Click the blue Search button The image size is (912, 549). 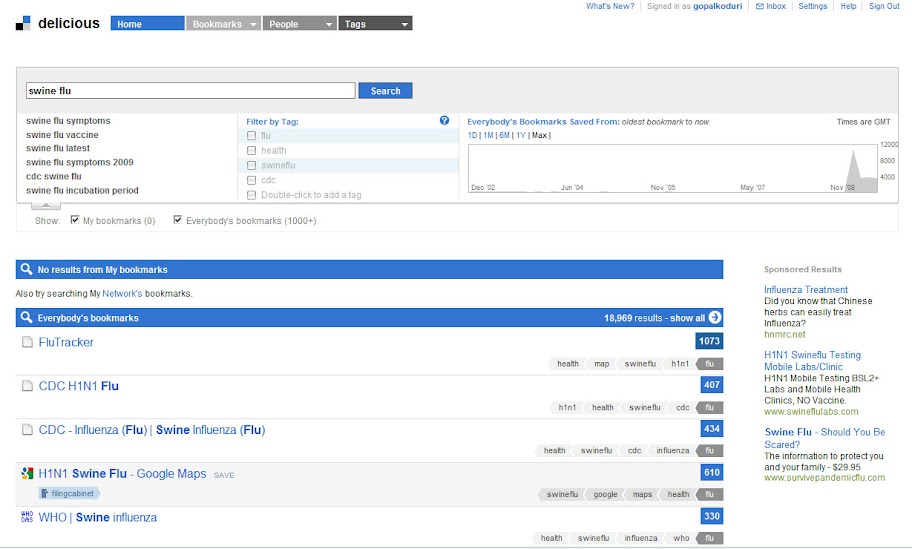pos(385,91)
